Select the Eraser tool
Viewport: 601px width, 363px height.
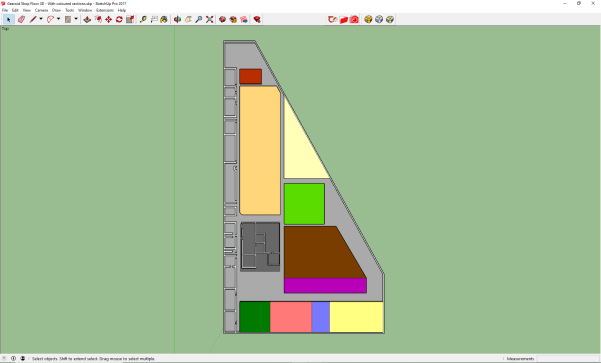(x=21, y=20)
